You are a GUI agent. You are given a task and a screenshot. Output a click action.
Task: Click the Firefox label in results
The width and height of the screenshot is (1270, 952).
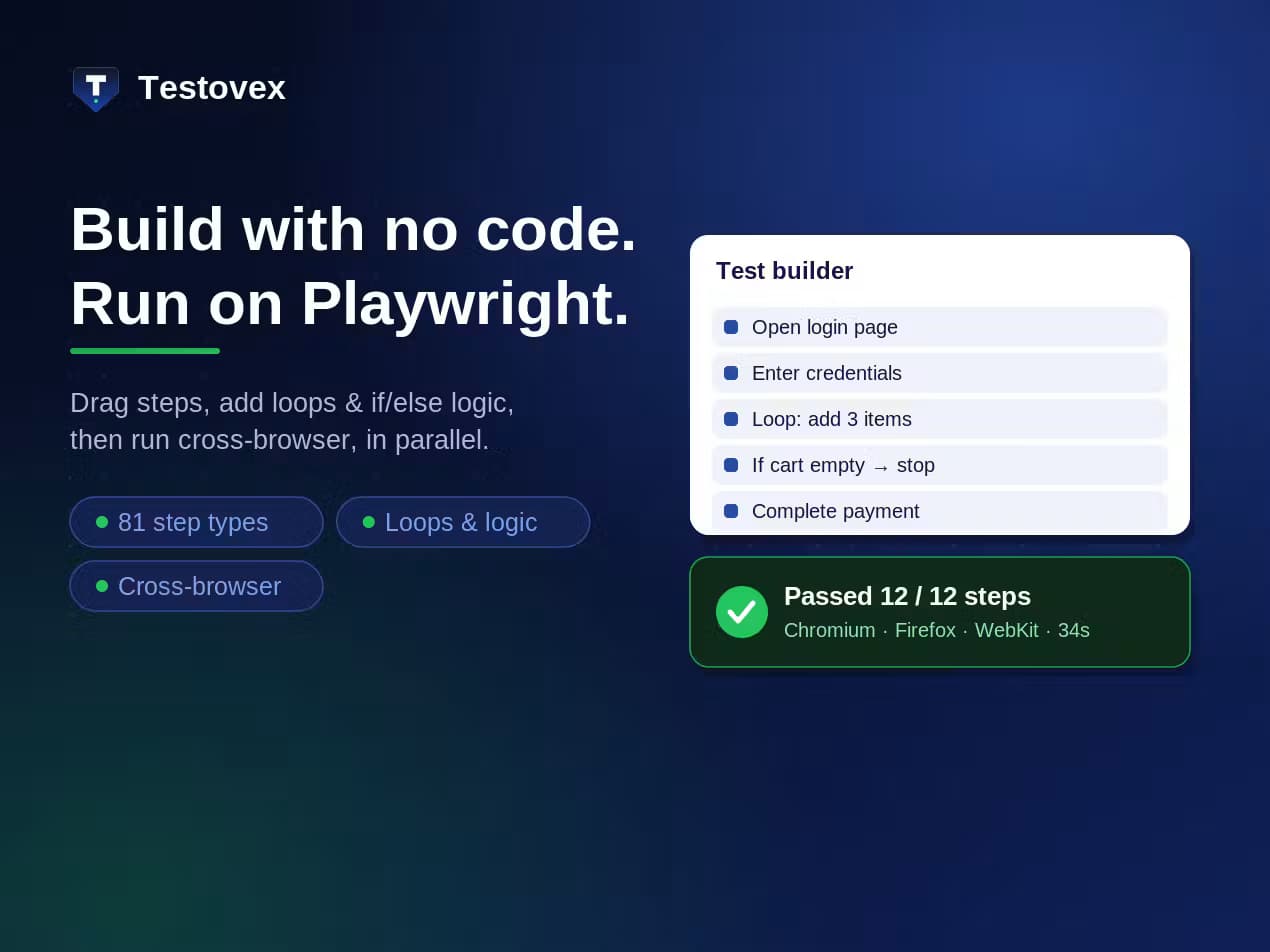coord(925,630)
